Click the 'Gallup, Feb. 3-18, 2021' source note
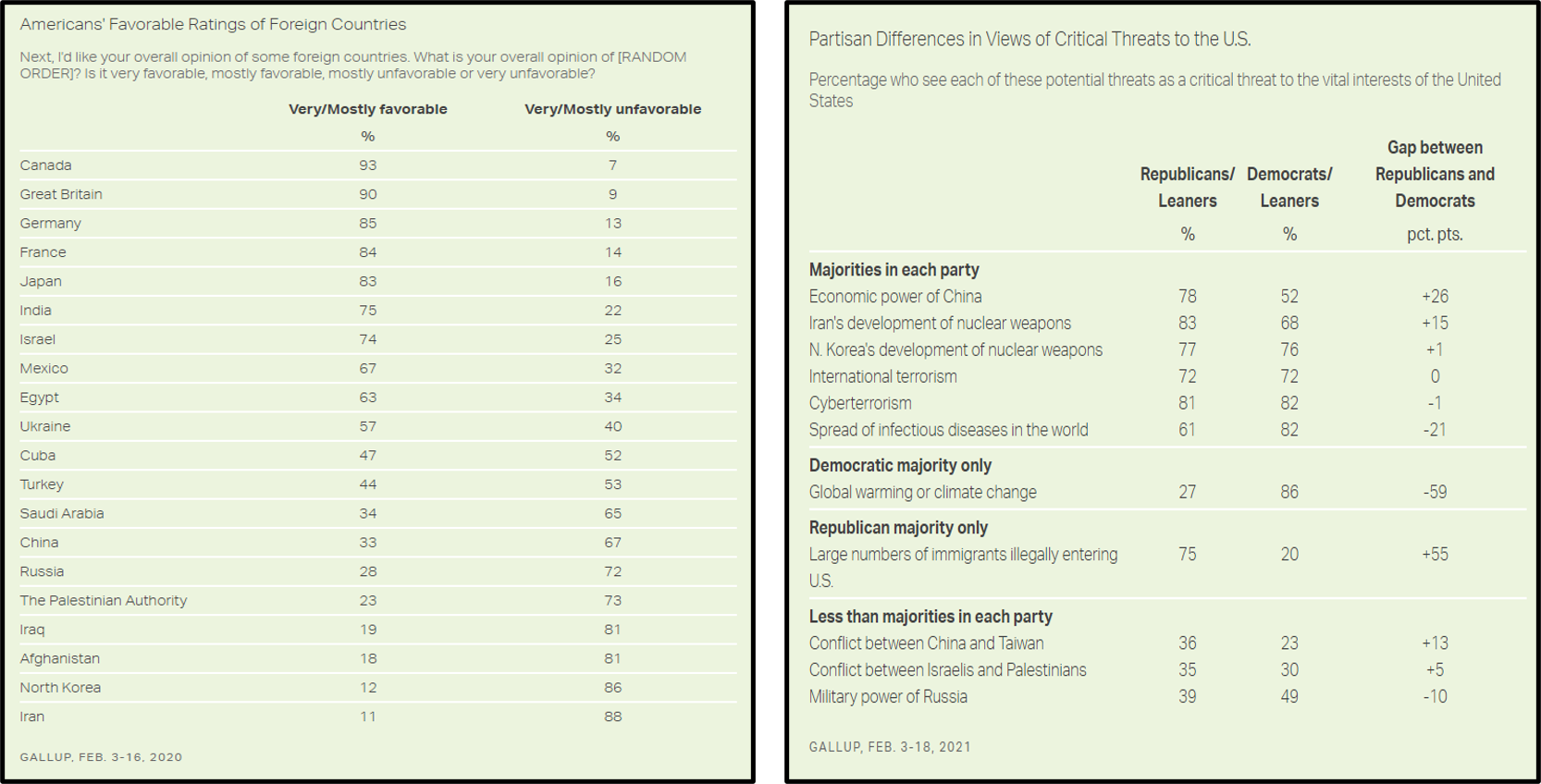The width and height of the screenshot is (1541, 784). click(890, 747)
